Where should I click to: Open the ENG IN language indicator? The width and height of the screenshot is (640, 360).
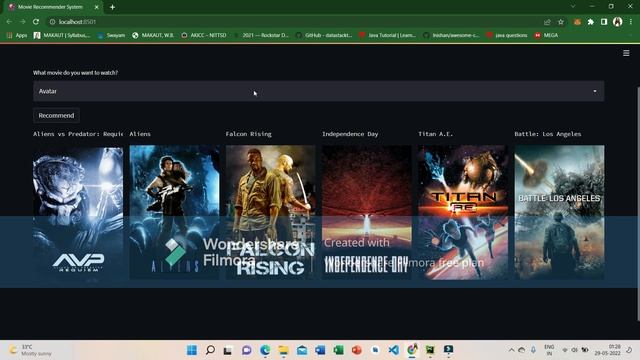(x=549, y=350)
